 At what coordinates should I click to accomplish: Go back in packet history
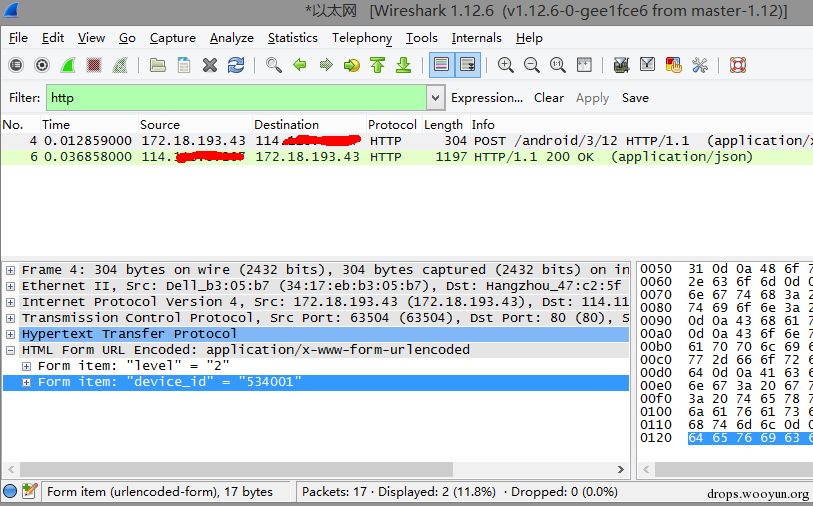click(x=300, y=65)
